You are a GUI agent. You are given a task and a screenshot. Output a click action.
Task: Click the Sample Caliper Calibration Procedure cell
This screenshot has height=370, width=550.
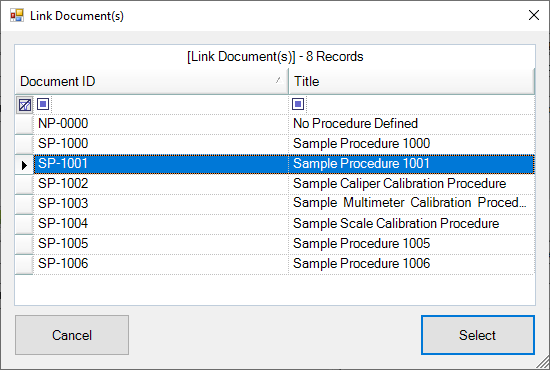tap(411, 184)
